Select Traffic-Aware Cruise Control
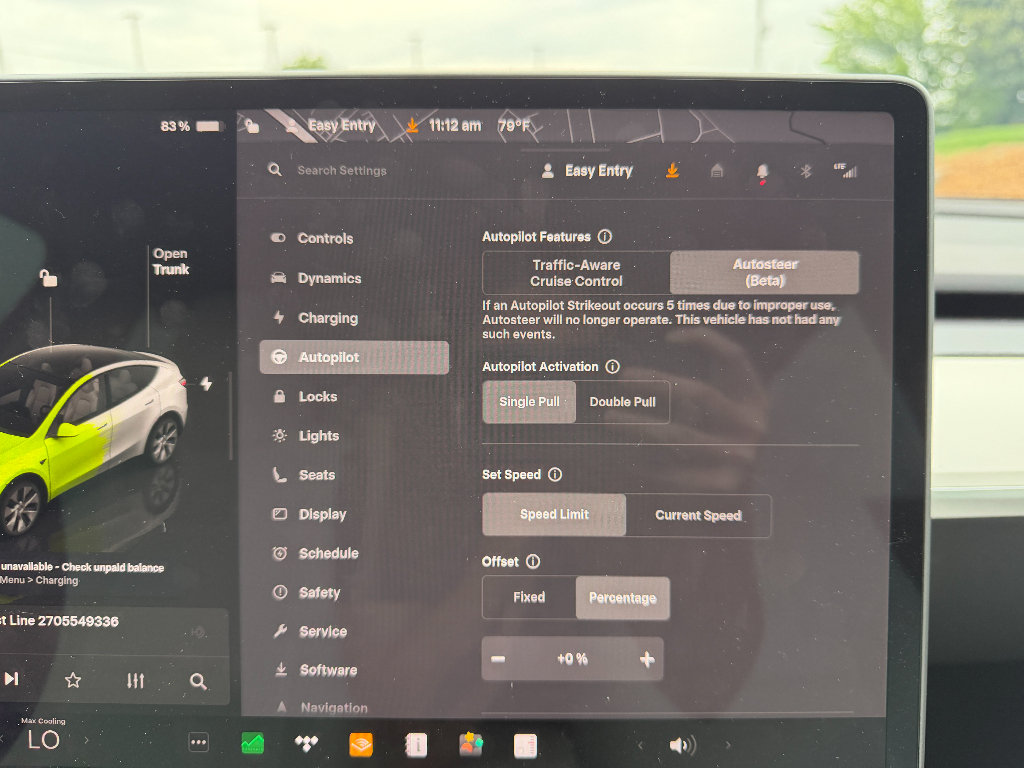Screen dimensions: 1024x768 point(576,273)
